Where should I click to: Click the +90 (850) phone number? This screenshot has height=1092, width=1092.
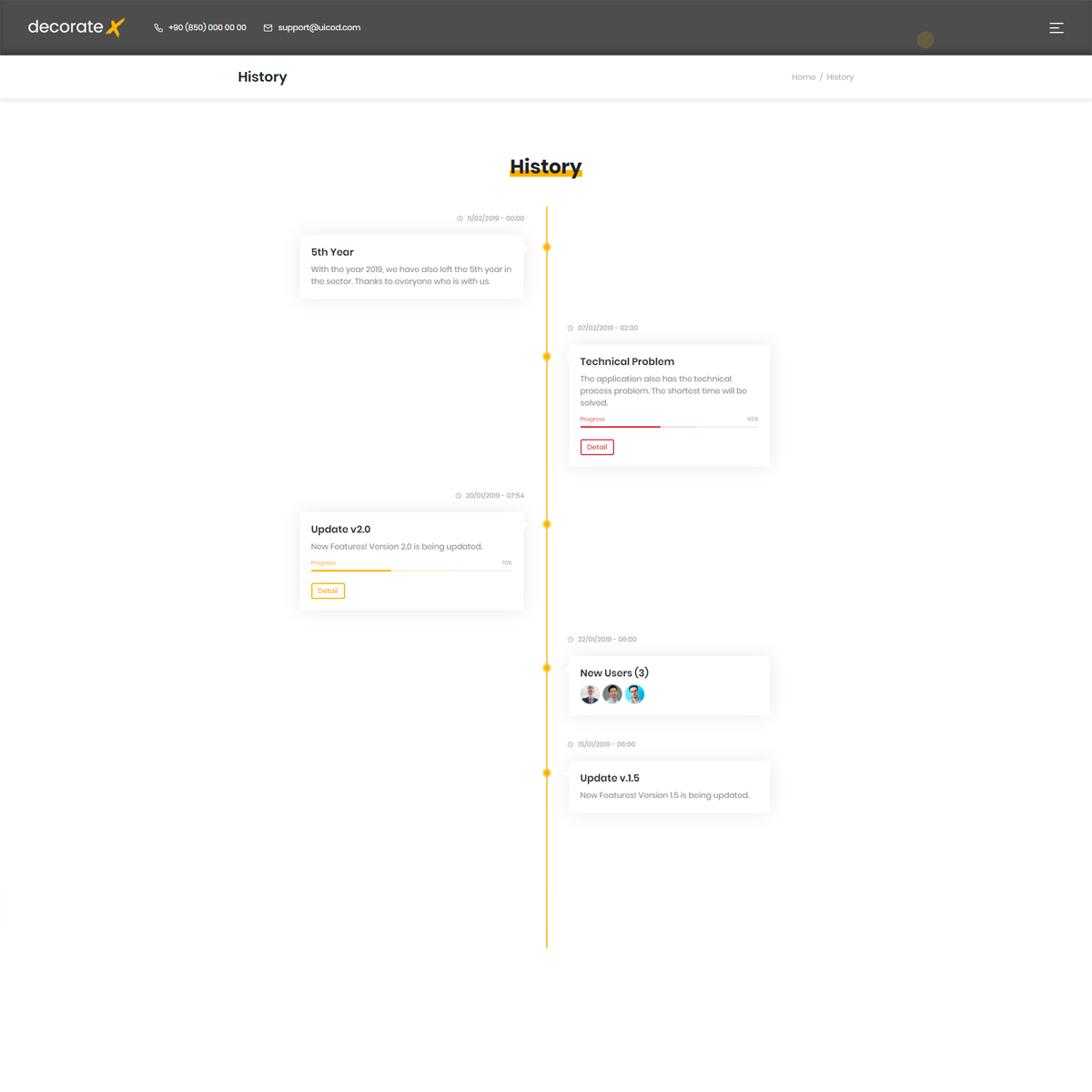click(207, 27)
